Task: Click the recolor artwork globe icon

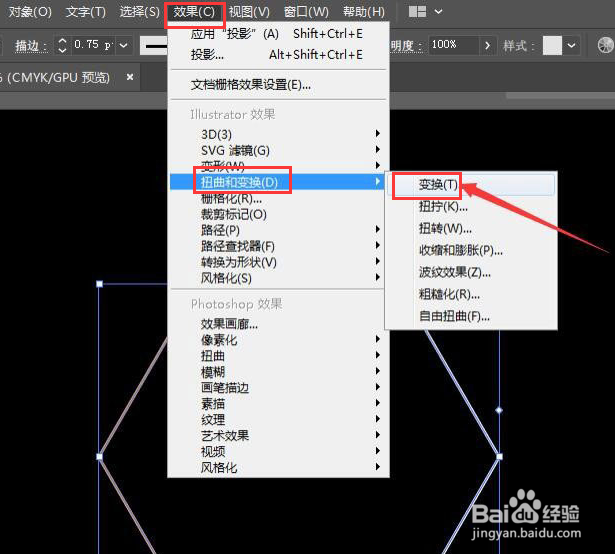Action: [x=606, y=45]
